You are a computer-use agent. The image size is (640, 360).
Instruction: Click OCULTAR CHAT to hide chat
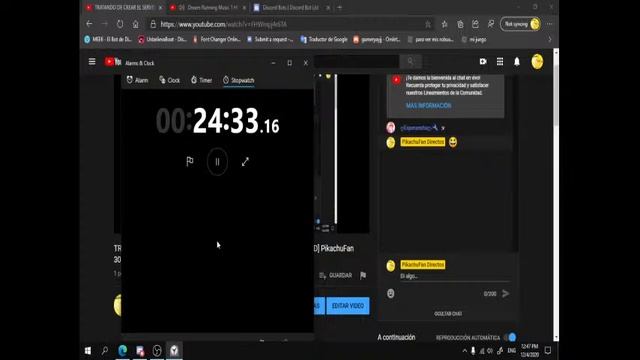click(448, 313)
